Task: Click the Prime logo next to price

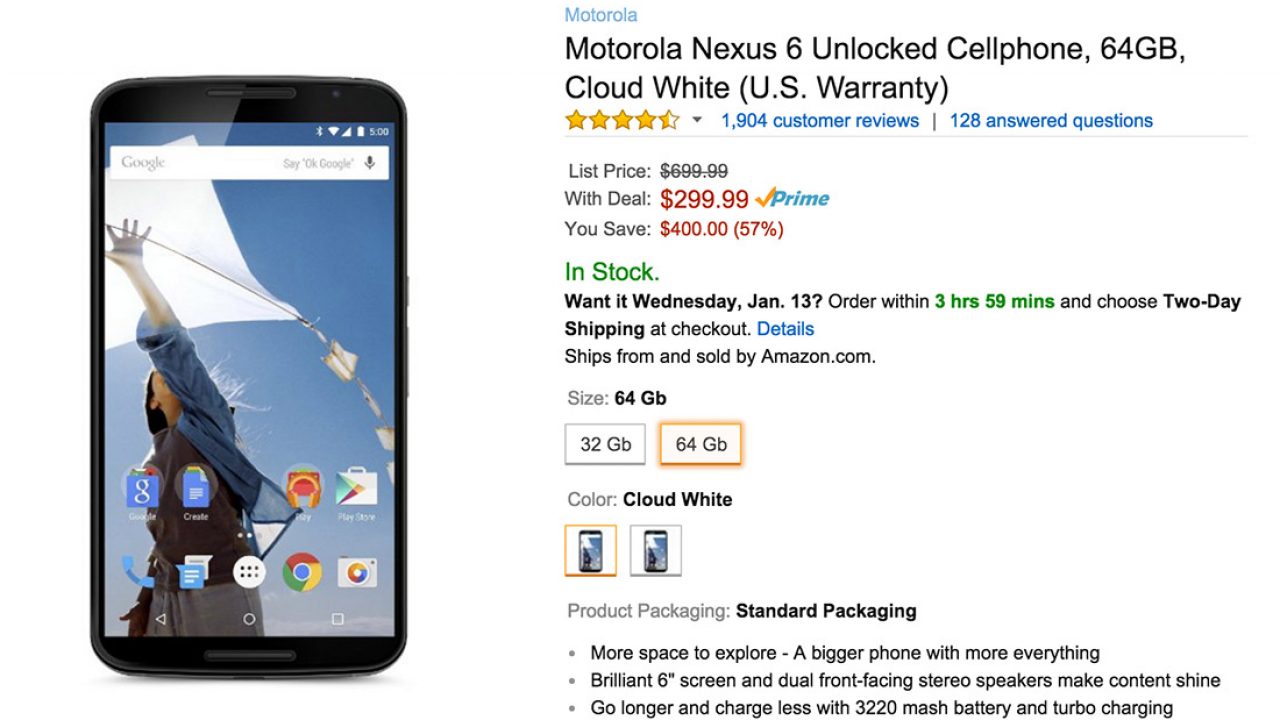Action: pos(793,198)
